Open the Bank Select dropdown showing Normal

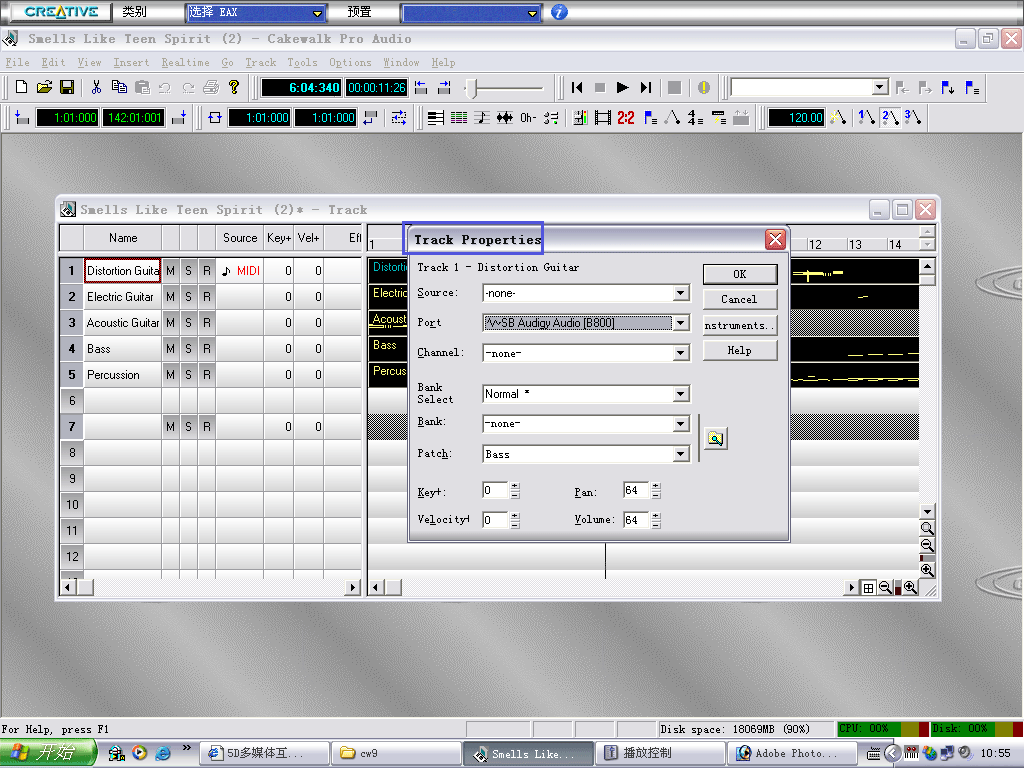[x=680, y=394]
